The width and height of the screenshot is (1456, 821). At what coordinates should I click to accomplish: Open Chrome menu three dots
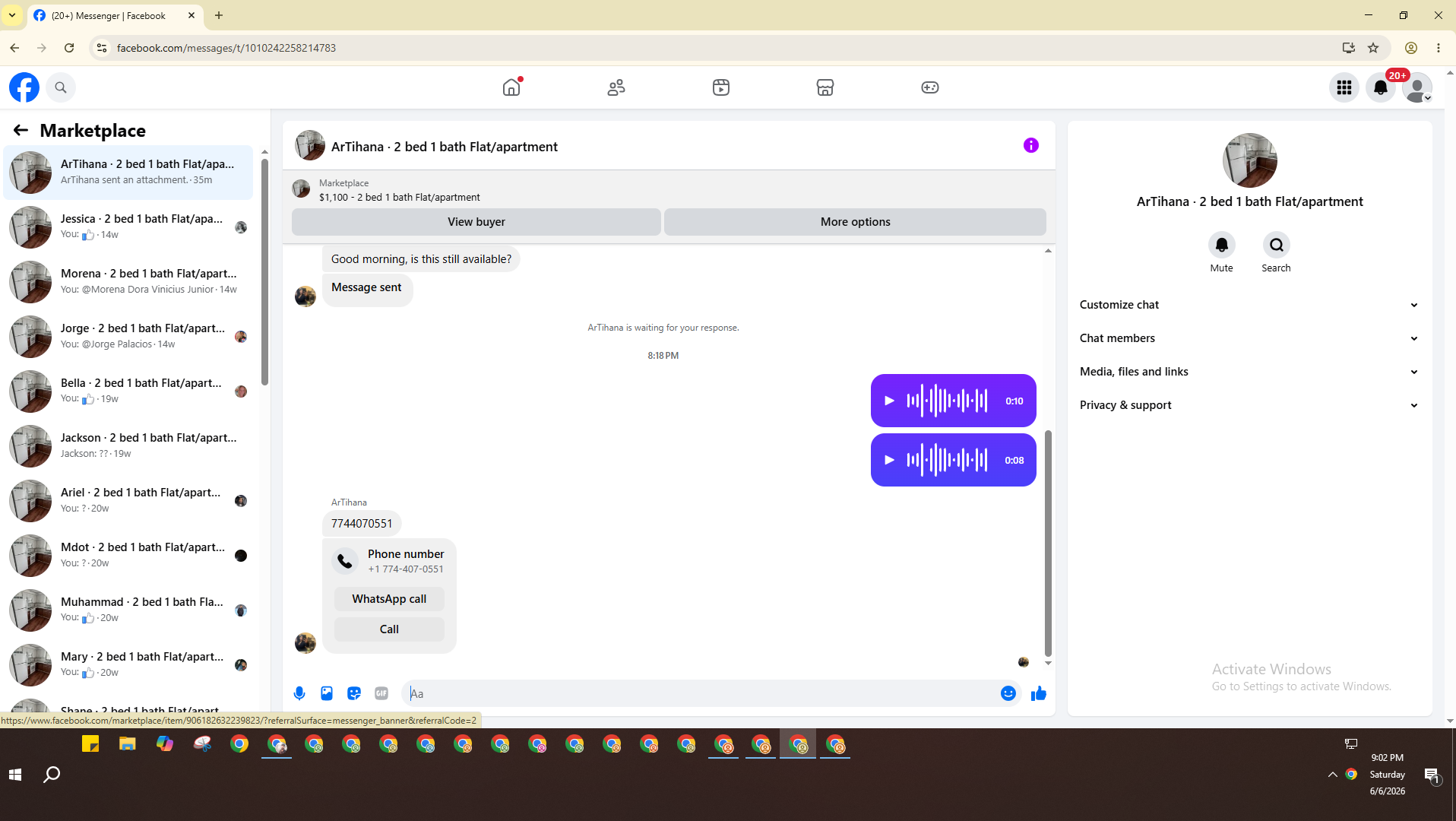point(1439,48)
